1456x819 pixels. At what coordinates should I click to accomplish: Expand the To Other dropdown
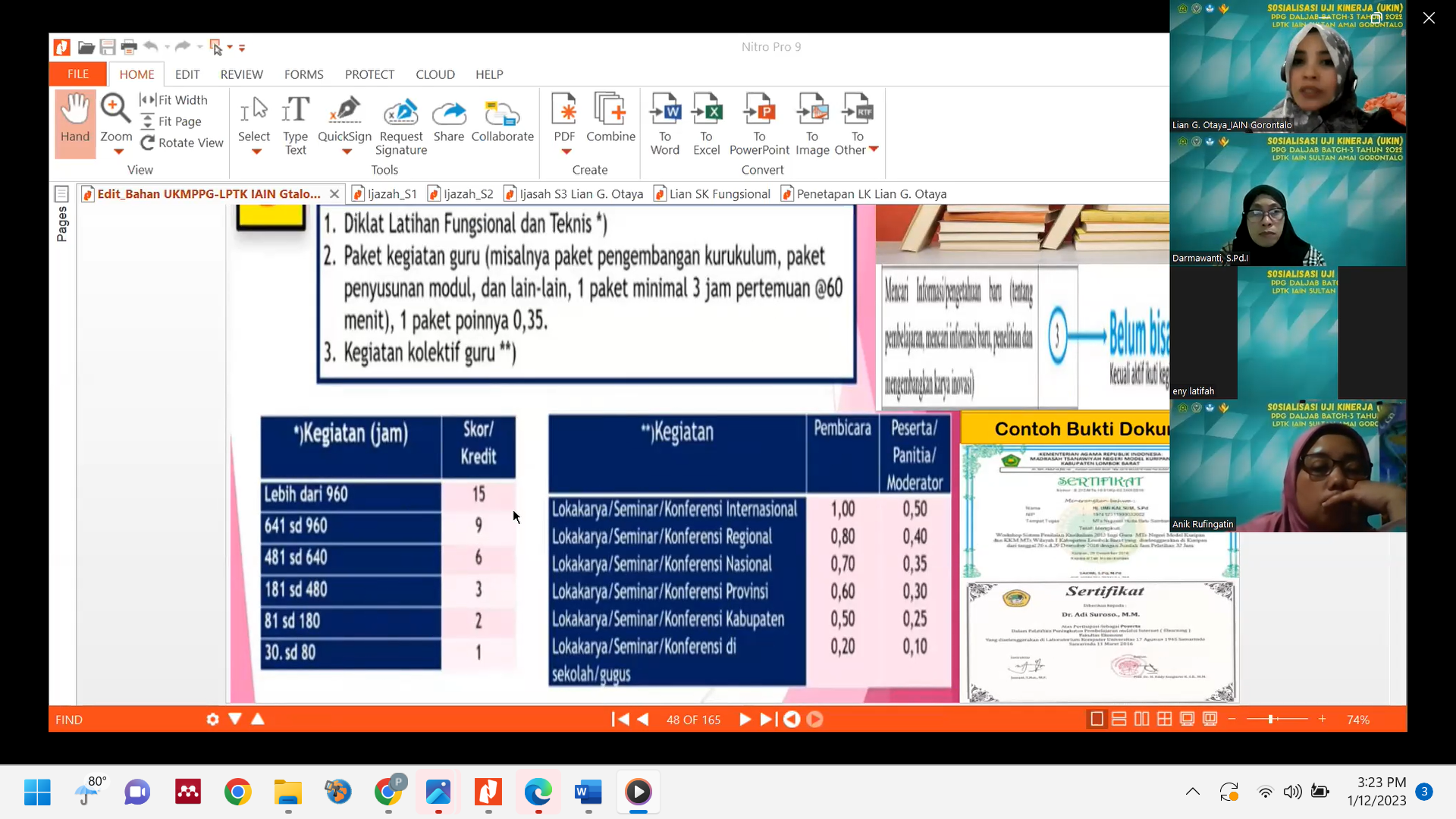(x=874, y=149)
